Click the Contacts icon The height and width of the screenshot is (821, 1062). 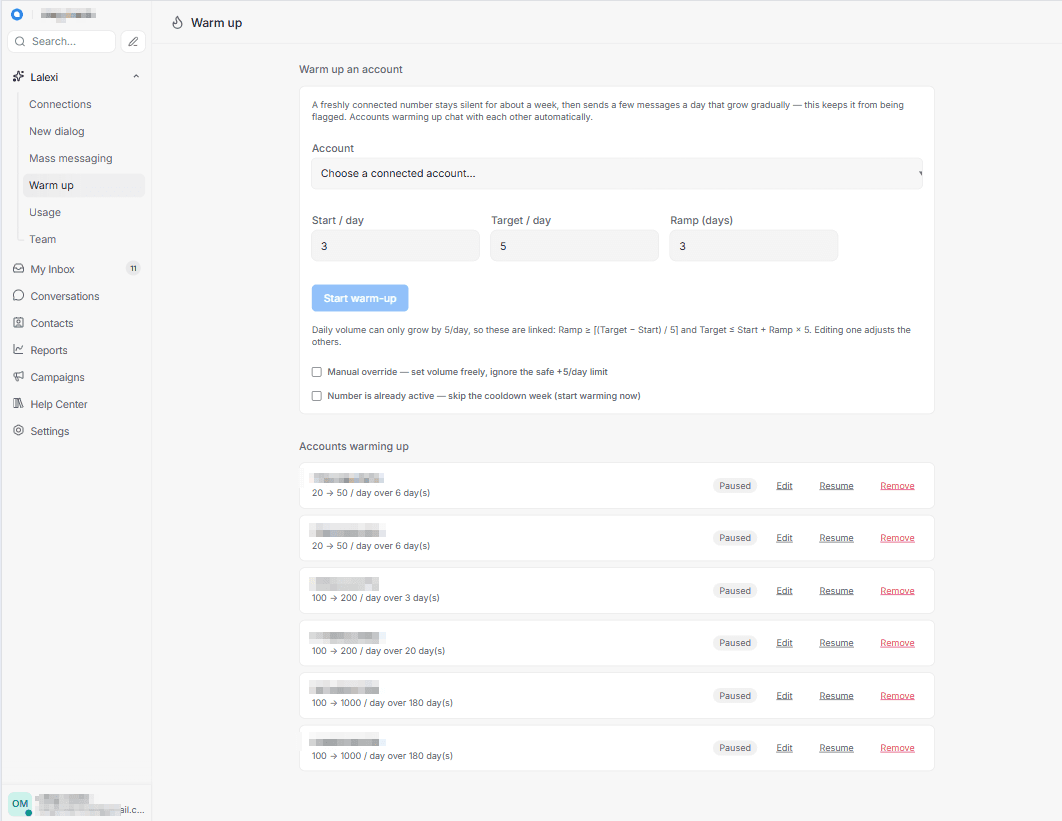tap(18, 323)
